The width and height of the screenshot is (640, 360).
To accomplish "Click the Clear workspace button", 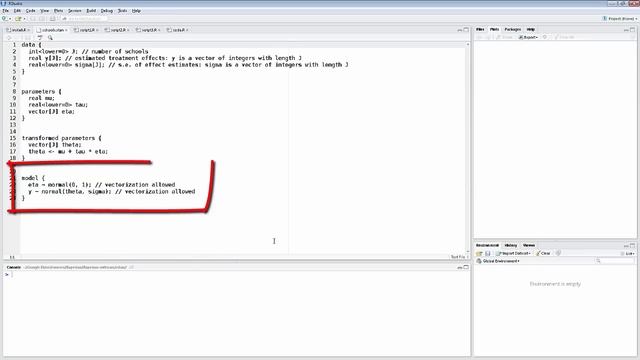I will 543,253.
